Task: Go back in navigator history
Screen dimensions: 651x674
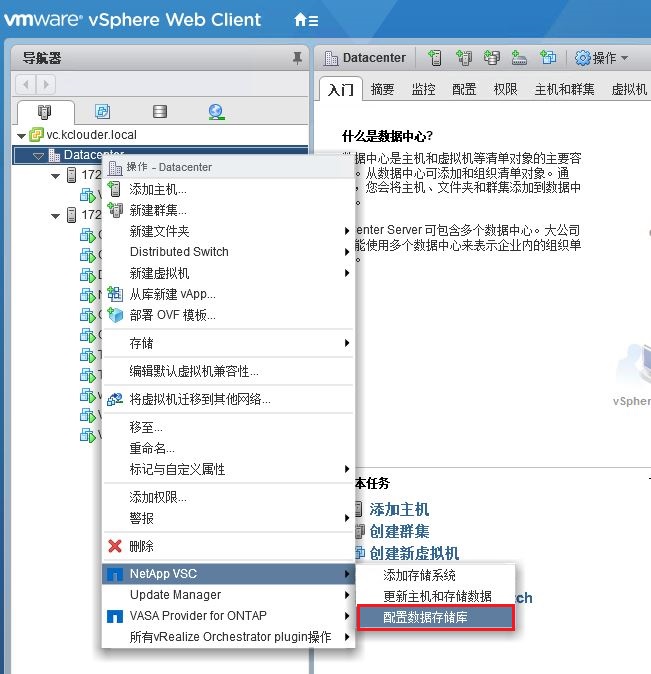Action: click(x=26, y=84)
